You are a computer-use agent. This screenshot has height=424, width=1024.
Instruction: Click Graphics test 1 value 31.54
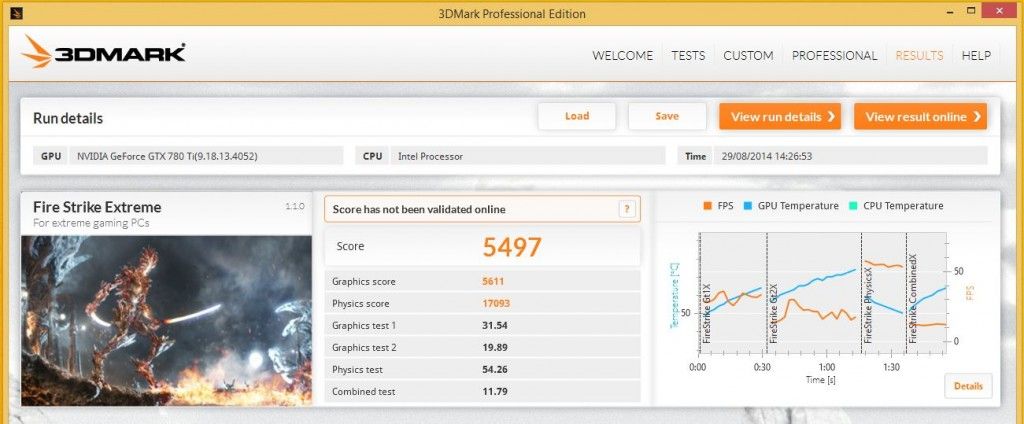click(495, 325)
